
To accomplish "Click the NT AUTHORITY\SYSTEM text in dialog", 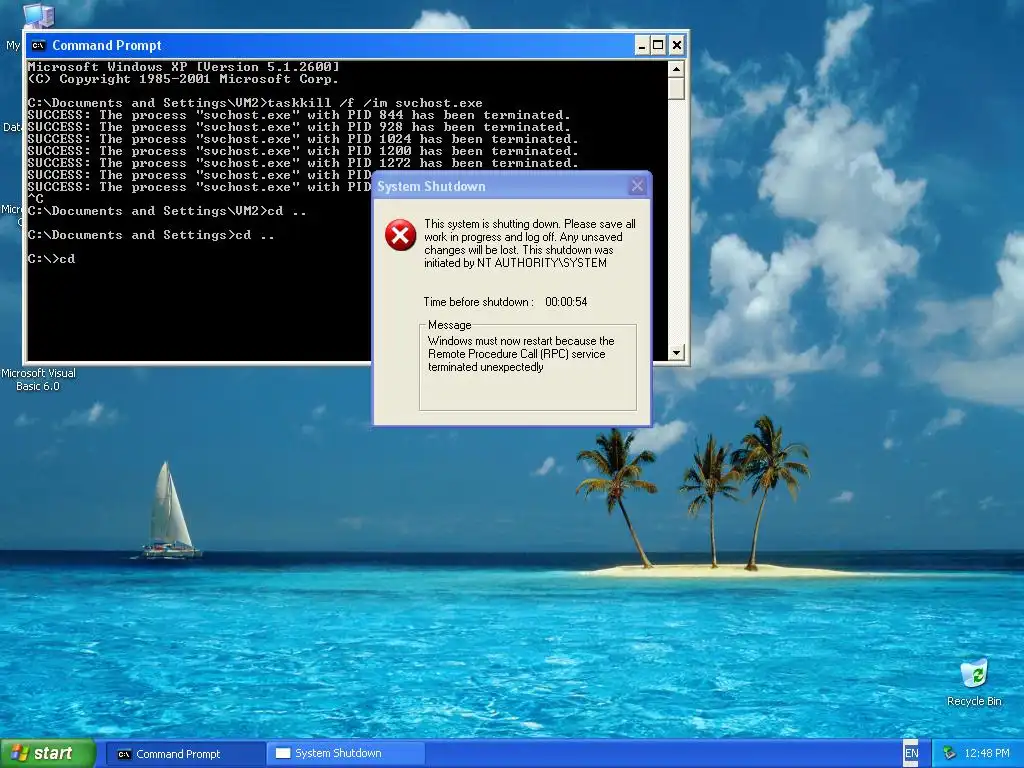I will pyautogui.click(x=542, y=263).
